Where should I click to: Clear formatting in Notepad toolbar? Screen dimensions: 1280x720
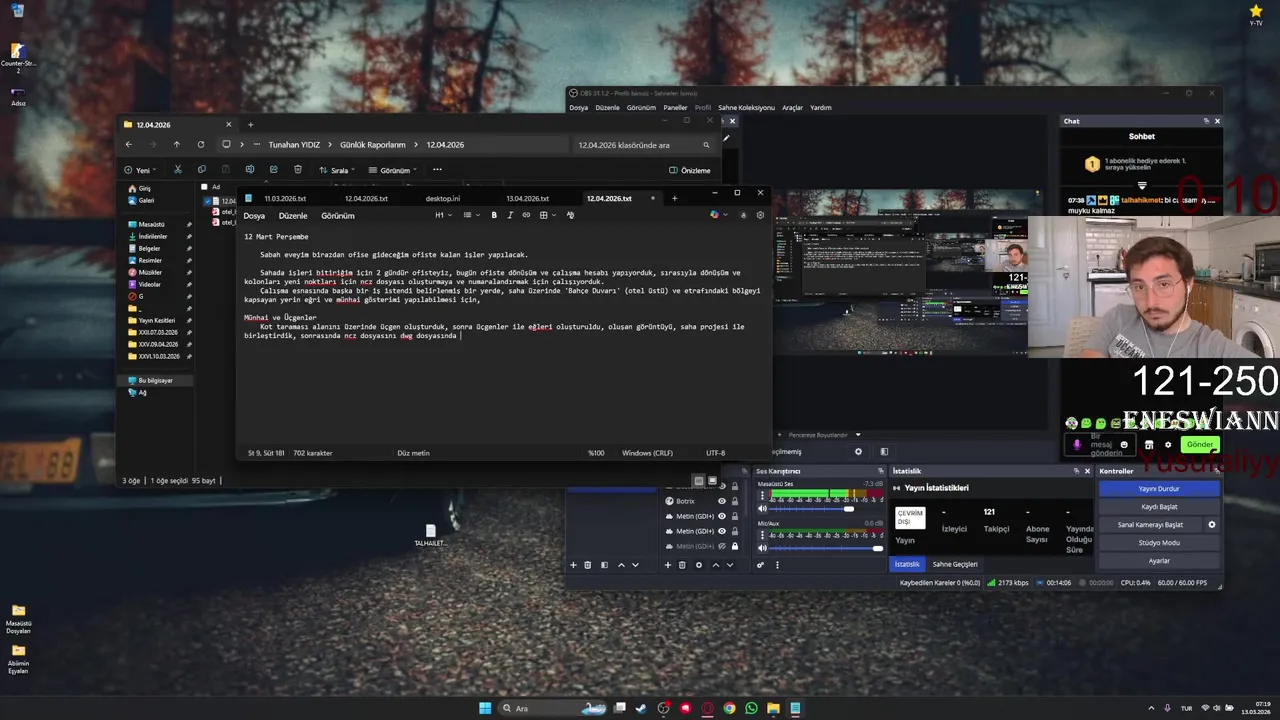click(x=571, y=215)
